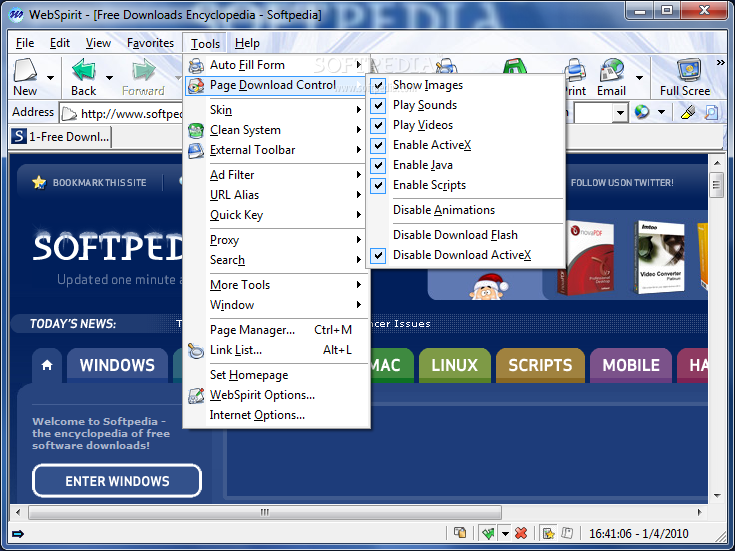Image resolution: width=735 pixels, height=551 pixels.
Task: Open the Edit menu
Action: point(60,43)
